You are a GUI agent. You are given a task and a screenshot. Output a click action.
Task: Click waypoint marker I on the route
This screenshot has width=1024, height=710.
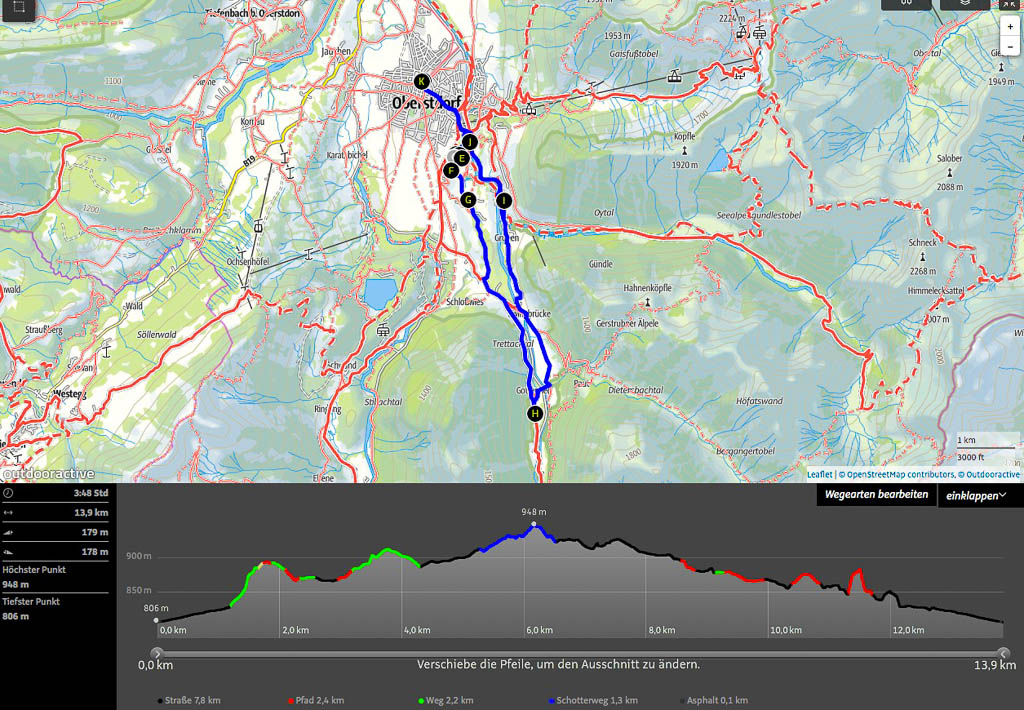pos(504,201)
